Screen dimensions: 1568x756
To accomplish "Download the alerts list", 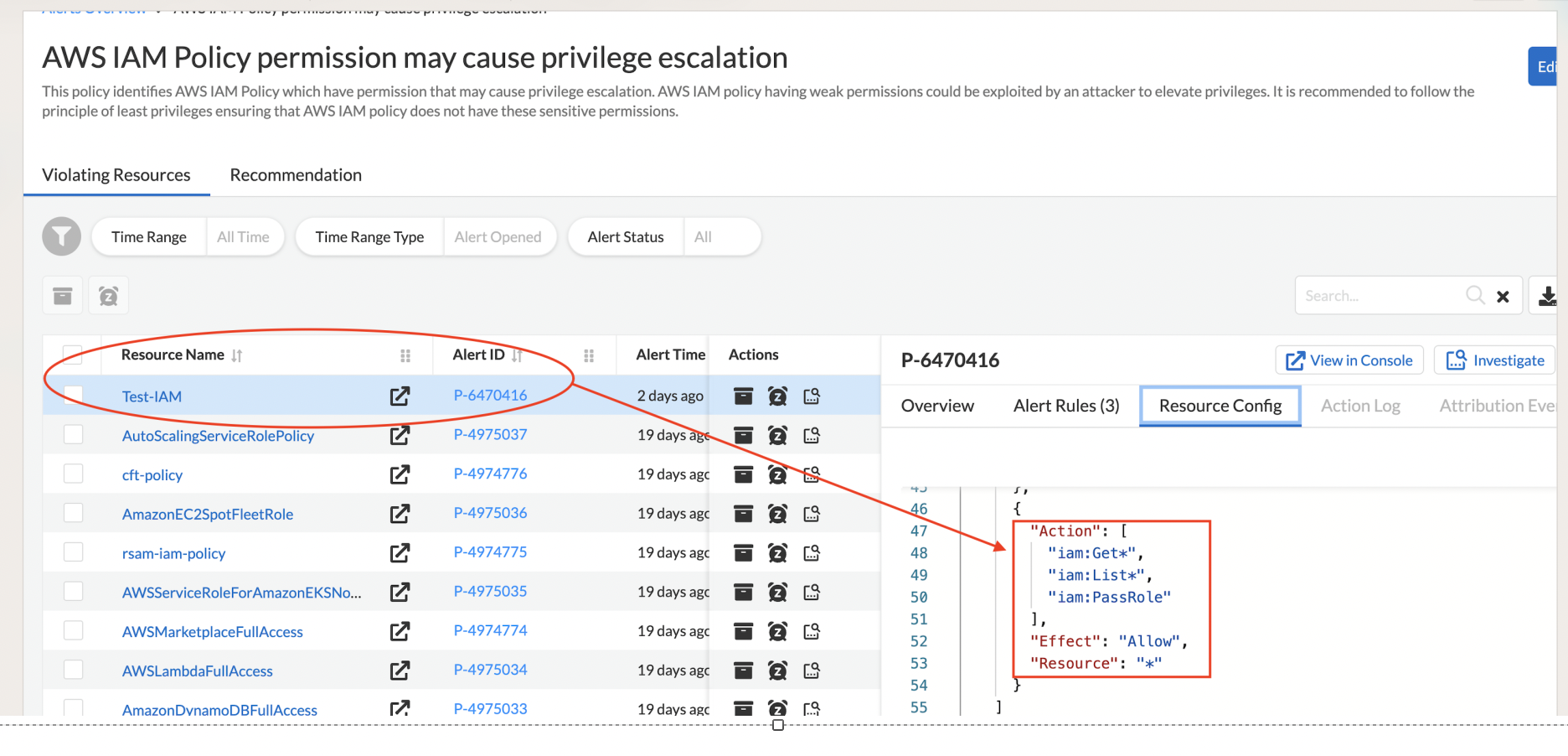I will (1547, 295).
